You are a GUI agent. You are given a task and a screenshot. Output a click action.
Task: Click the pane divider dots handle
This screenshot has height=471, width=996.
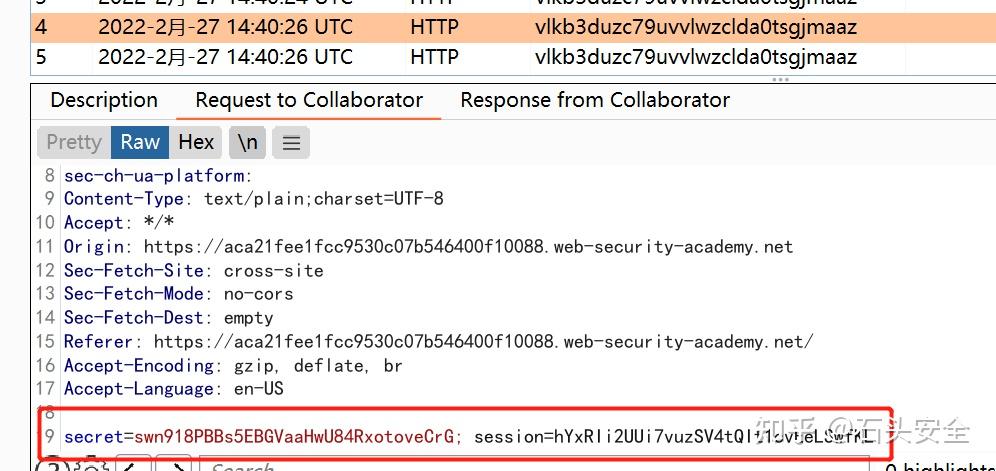point(780,78)
